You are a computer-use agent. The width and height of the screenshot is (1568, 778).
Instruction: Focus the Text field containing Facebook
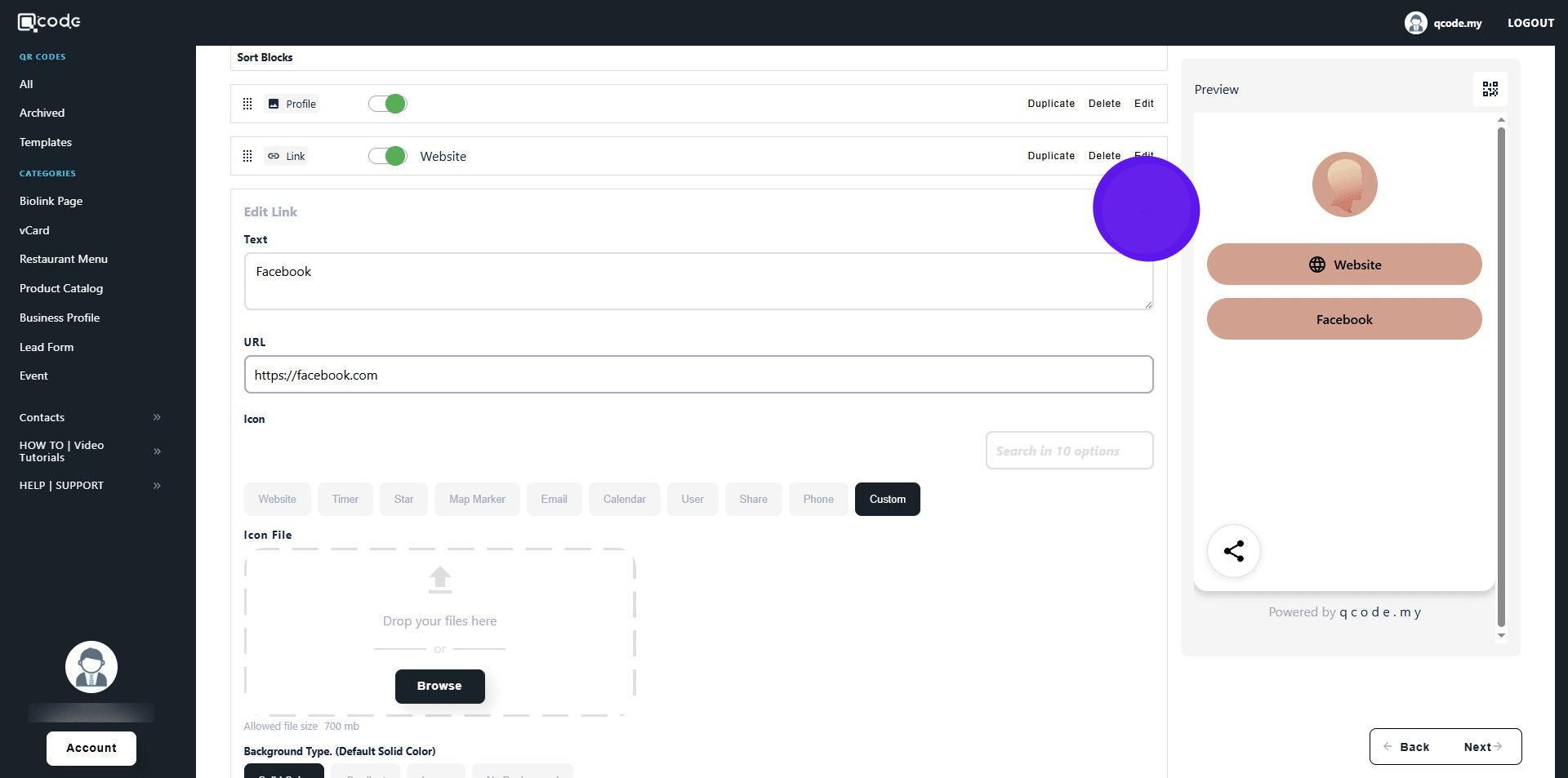698,281
